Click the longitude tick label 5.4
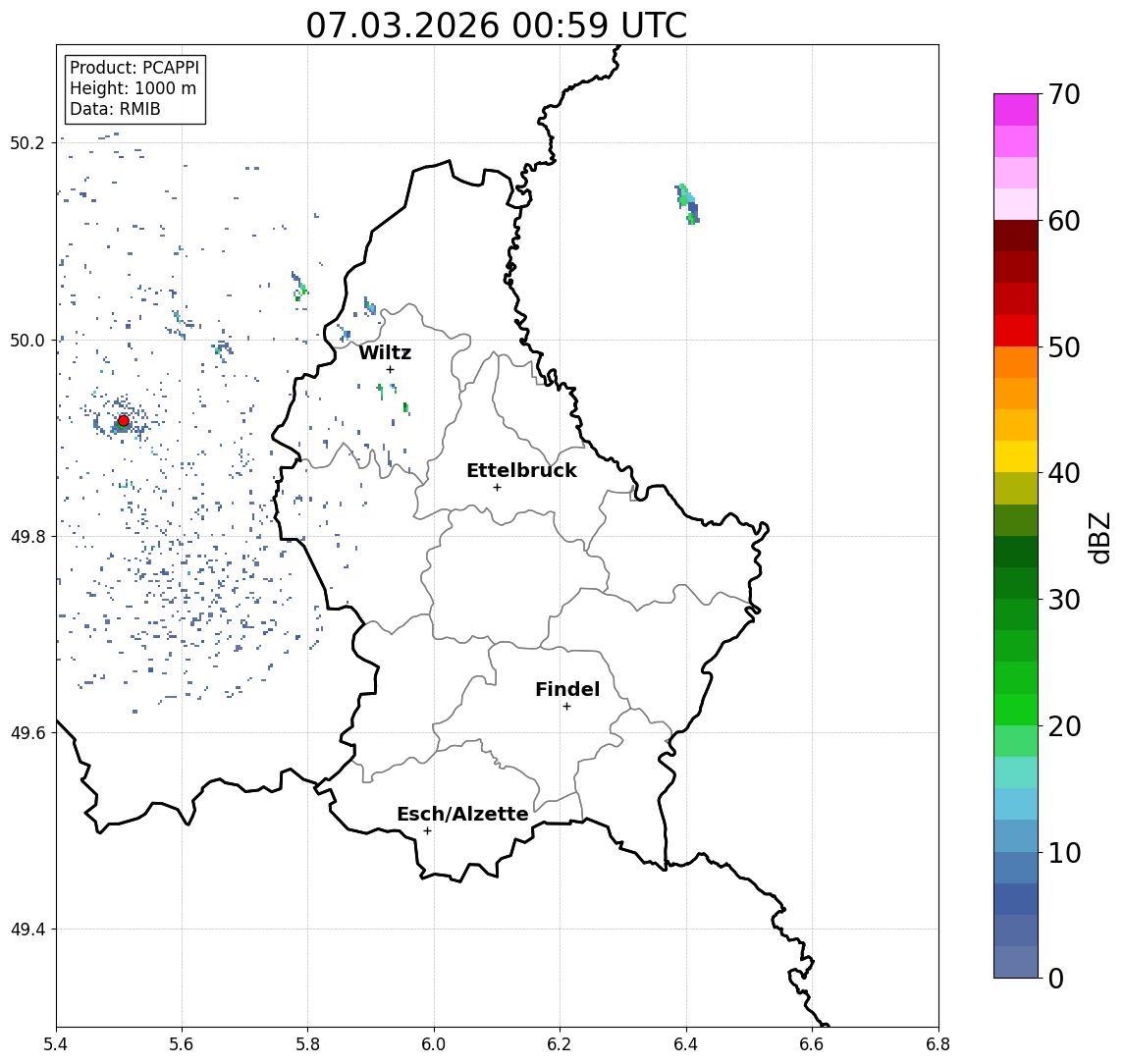 tap(56, 1044)
